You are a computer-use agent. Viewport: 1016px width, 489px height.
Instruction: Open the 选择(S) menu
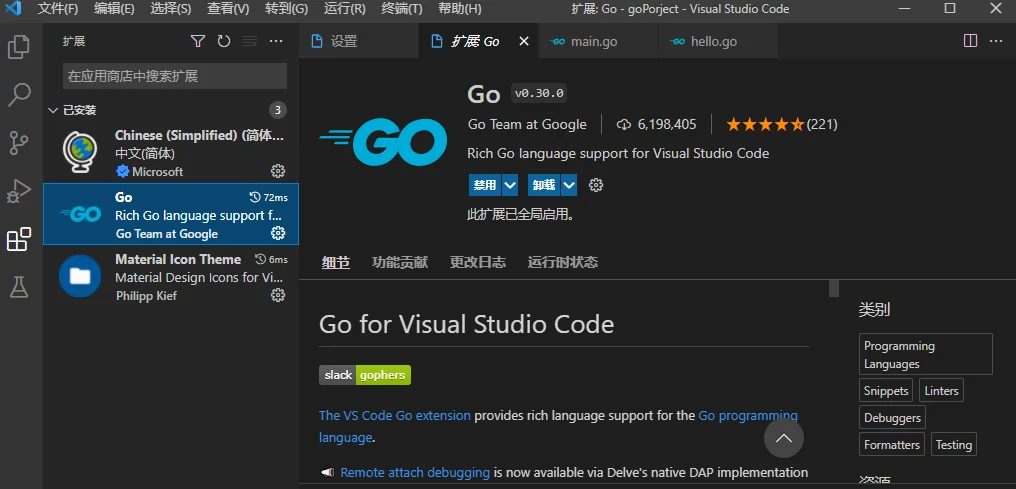[x=171, y=9]
